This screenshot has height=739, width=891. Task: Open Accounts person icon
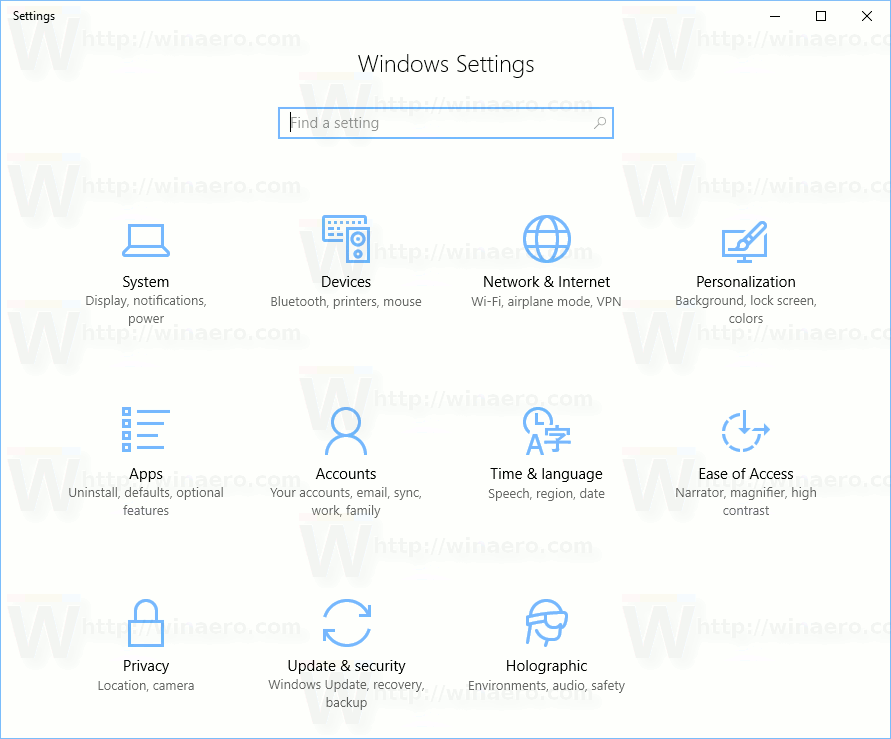pyautogui.click(x=346, y=431)
